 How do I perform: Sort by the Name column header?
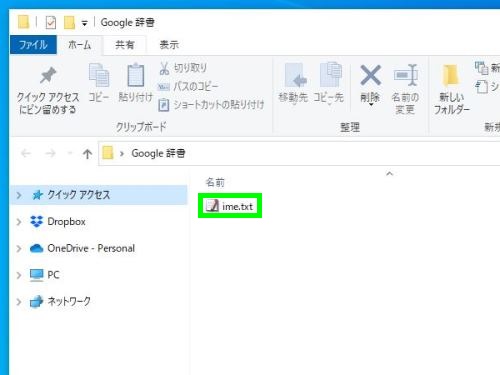pyautogui.click(x=215, y=182)
